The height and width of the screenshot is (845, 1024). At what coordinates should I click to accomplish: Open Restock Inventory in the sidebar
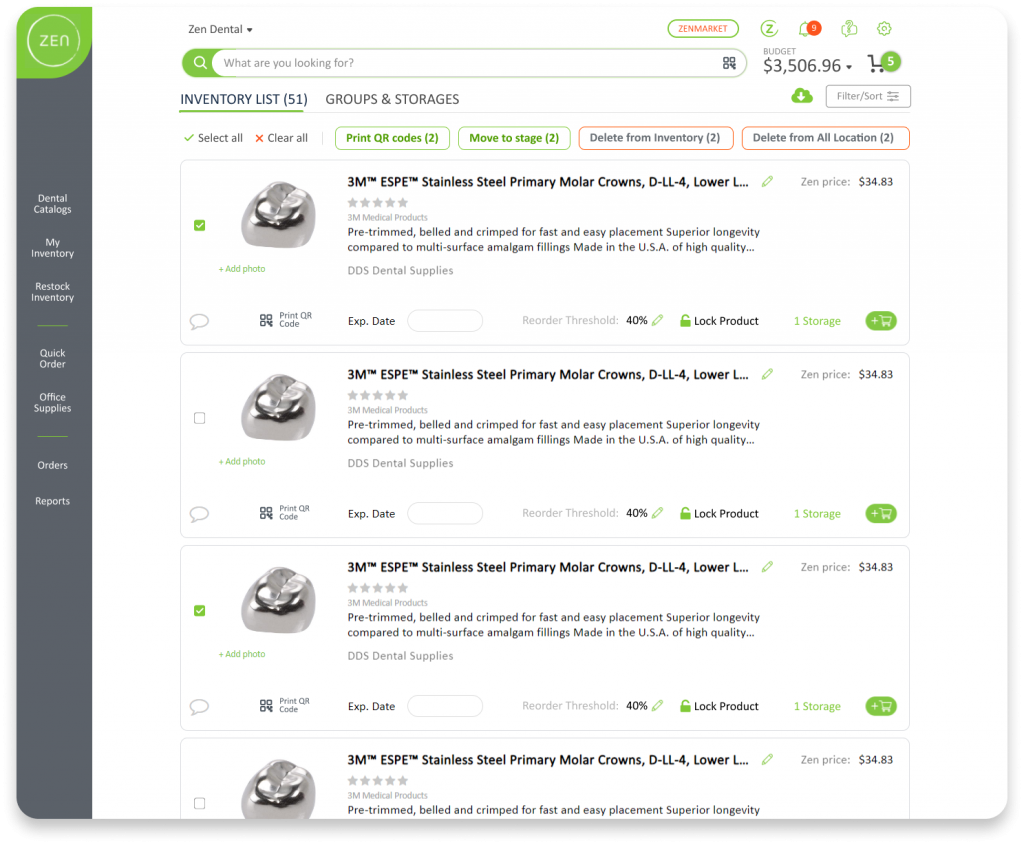coord(53,292)
